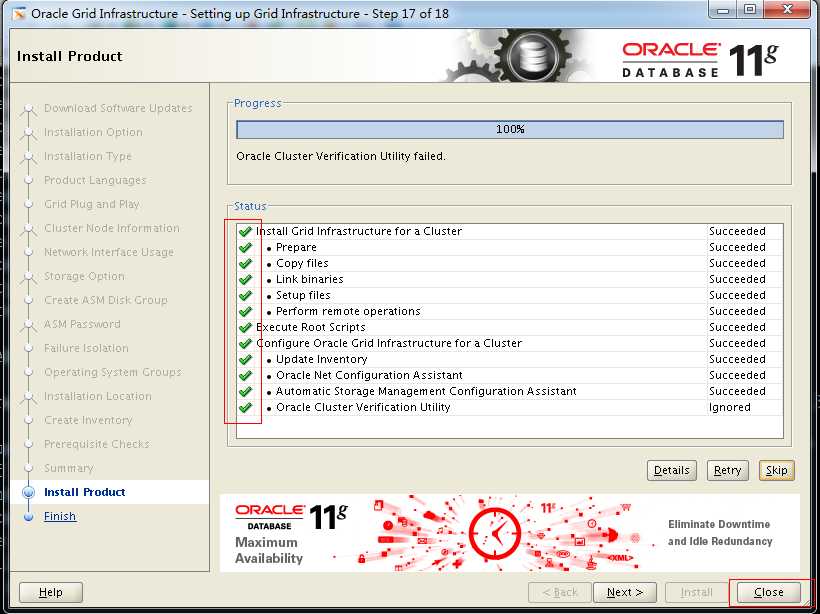The width and height of the screenshot is (820, 614).
Task: Click 'Succeeded' status for Execute Root Scripts
Action: tap(737, 327)
